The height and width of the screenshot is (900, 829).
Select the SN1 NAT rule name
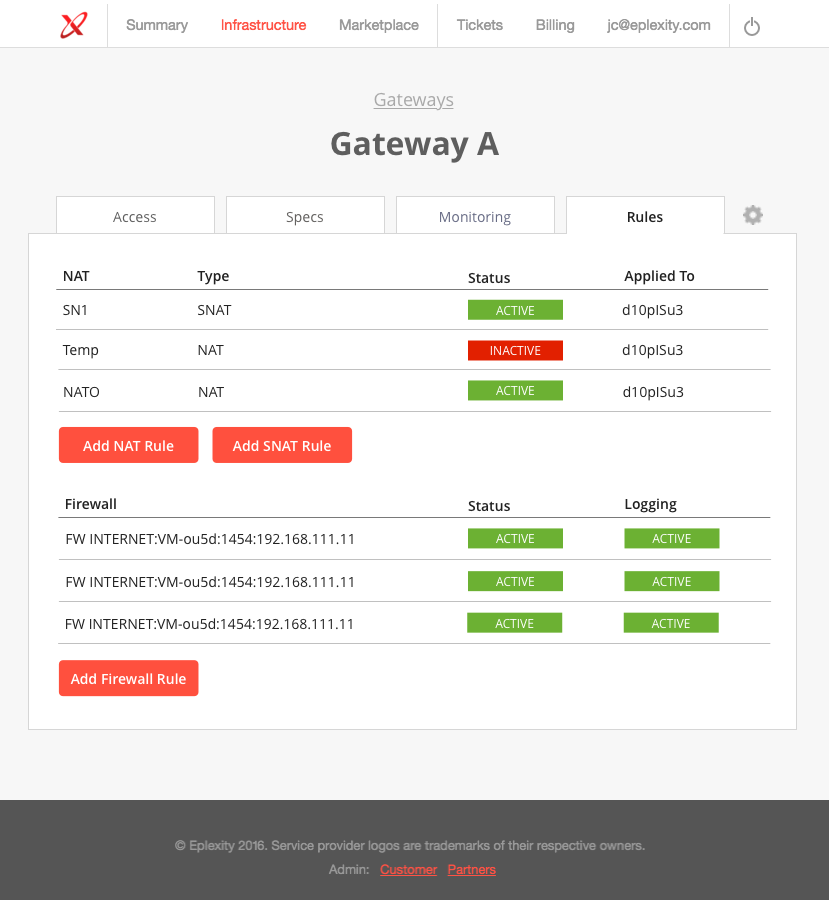click(75, 310)
